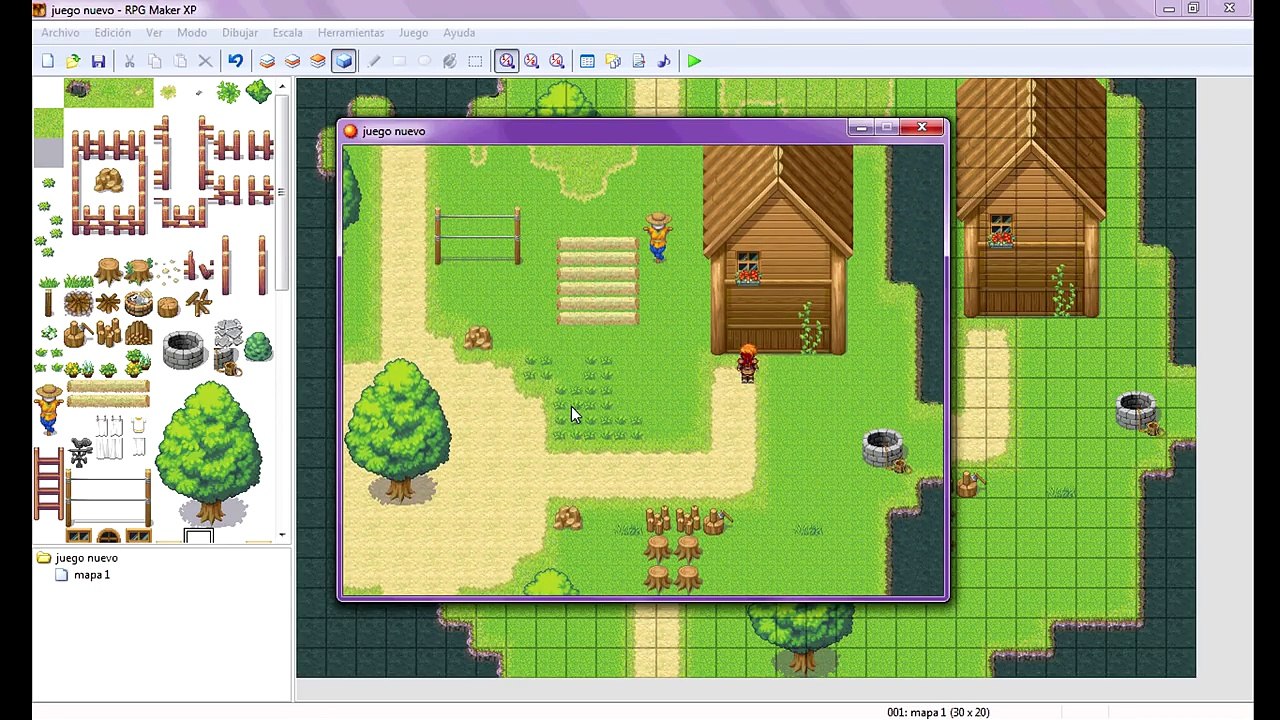Open the Dibujar menu

240,33
